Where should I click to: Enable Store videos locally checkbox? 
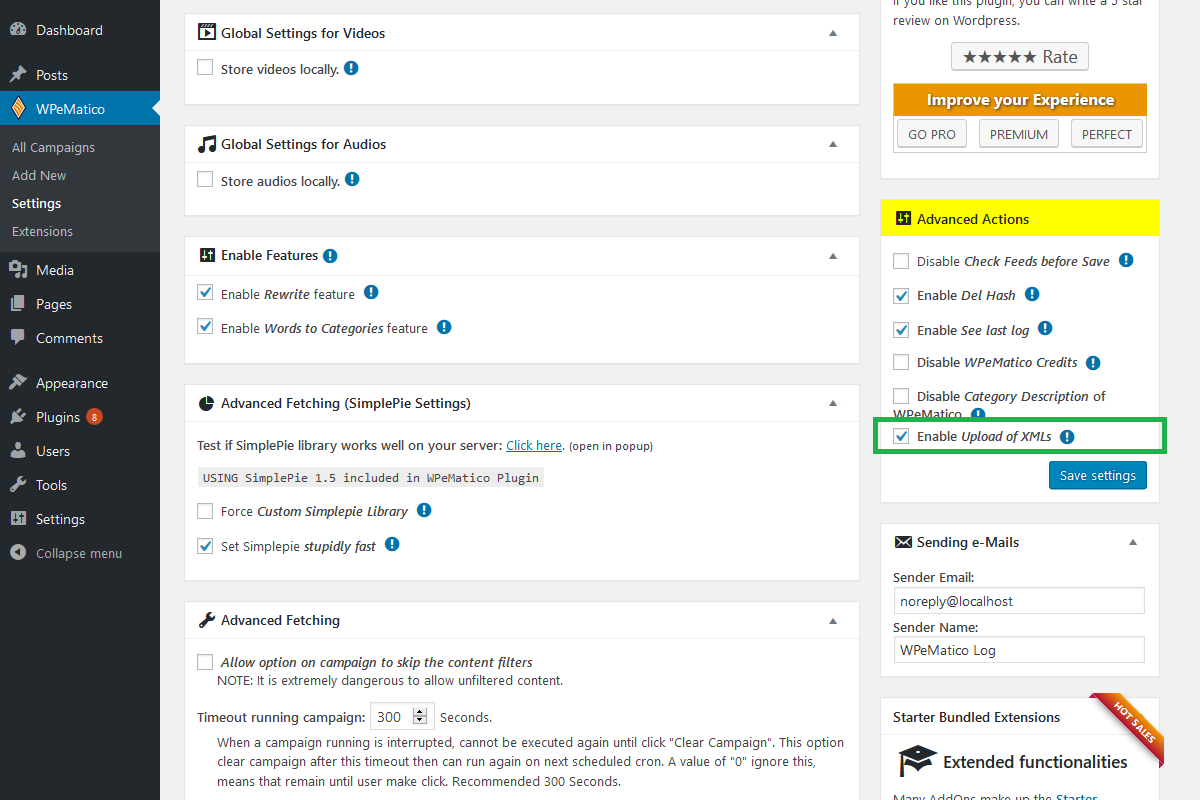(205, 68)
